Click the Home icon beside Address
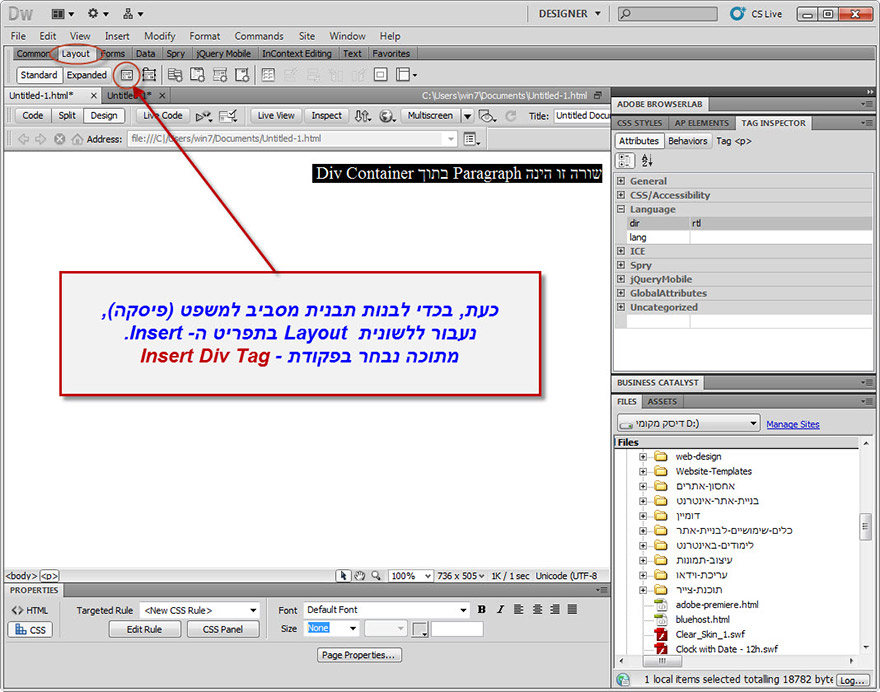 click(x=77, y=139)
